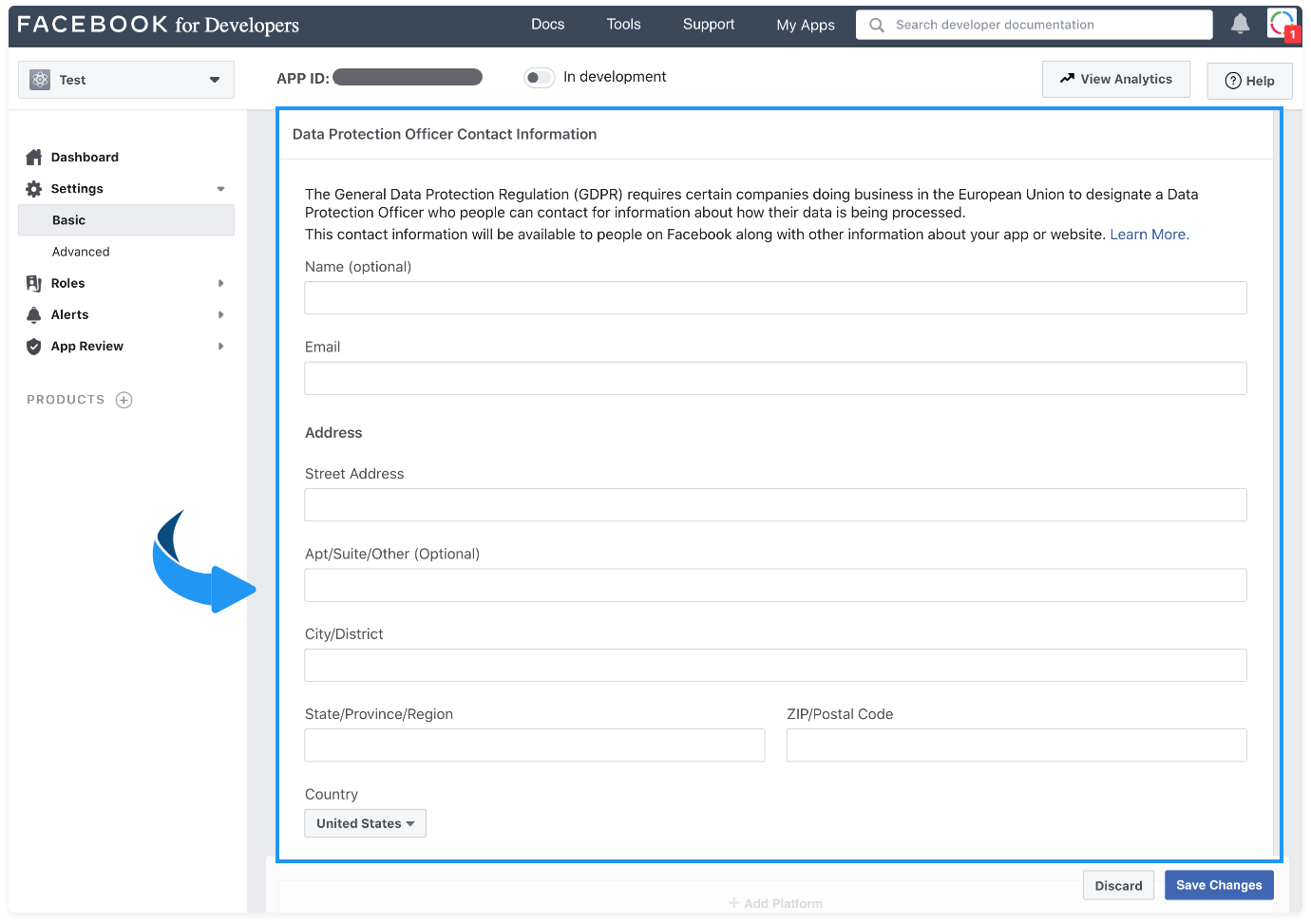Click the Email input field
Viewport: 1311px width, 924px height.
pos(775,378)
